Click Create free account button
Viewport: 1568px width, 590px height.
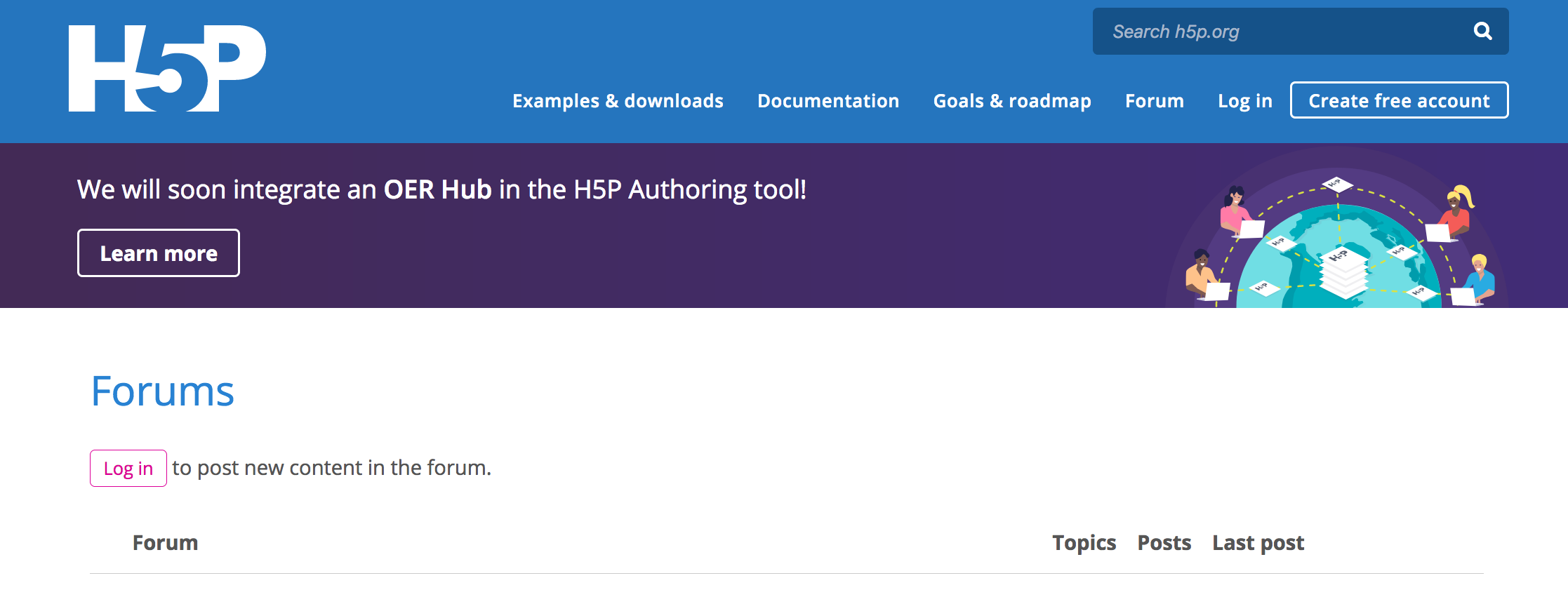coord(1399,100)
